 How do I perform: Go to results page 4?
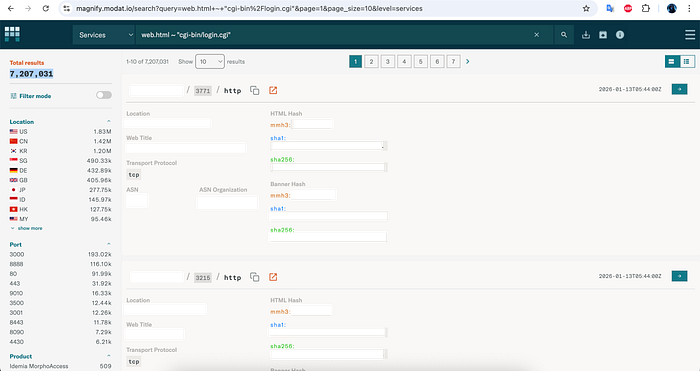404,62
